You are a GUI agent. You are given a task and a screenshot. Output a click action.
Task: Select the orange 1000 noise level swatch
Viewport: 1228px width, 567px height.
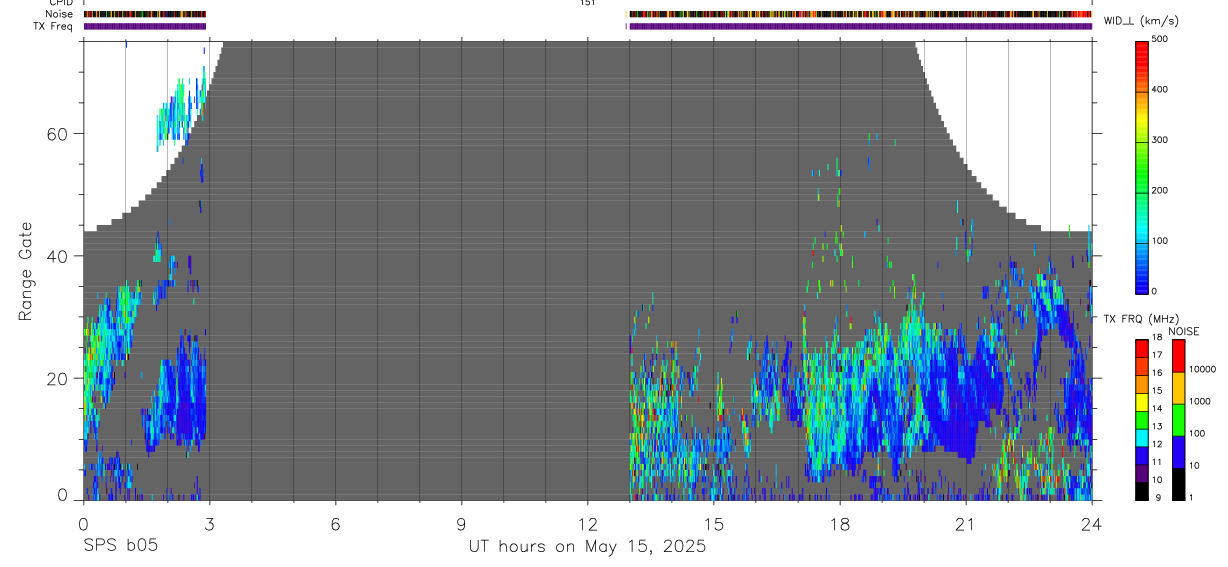1178,387
